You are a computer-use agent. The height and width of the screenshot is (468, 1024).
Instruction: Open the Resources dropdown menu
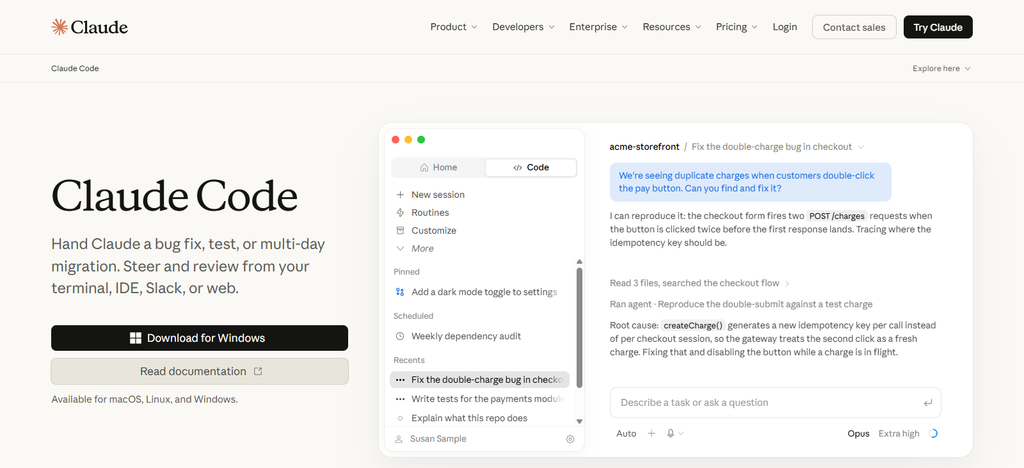coord(671,27)
